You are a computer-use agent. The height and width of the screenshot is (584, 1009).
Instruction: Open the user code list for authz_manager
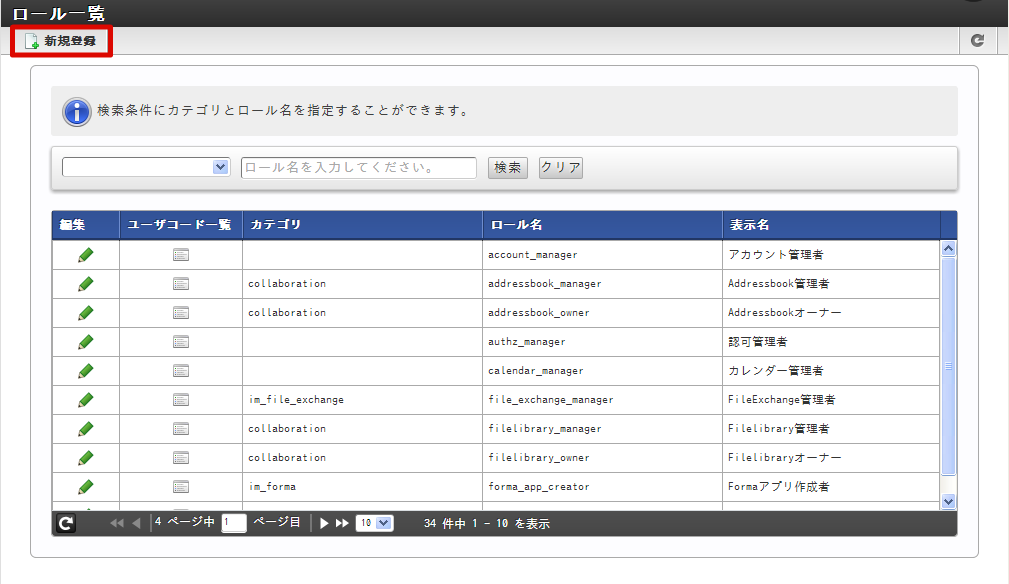coord(181,342)
